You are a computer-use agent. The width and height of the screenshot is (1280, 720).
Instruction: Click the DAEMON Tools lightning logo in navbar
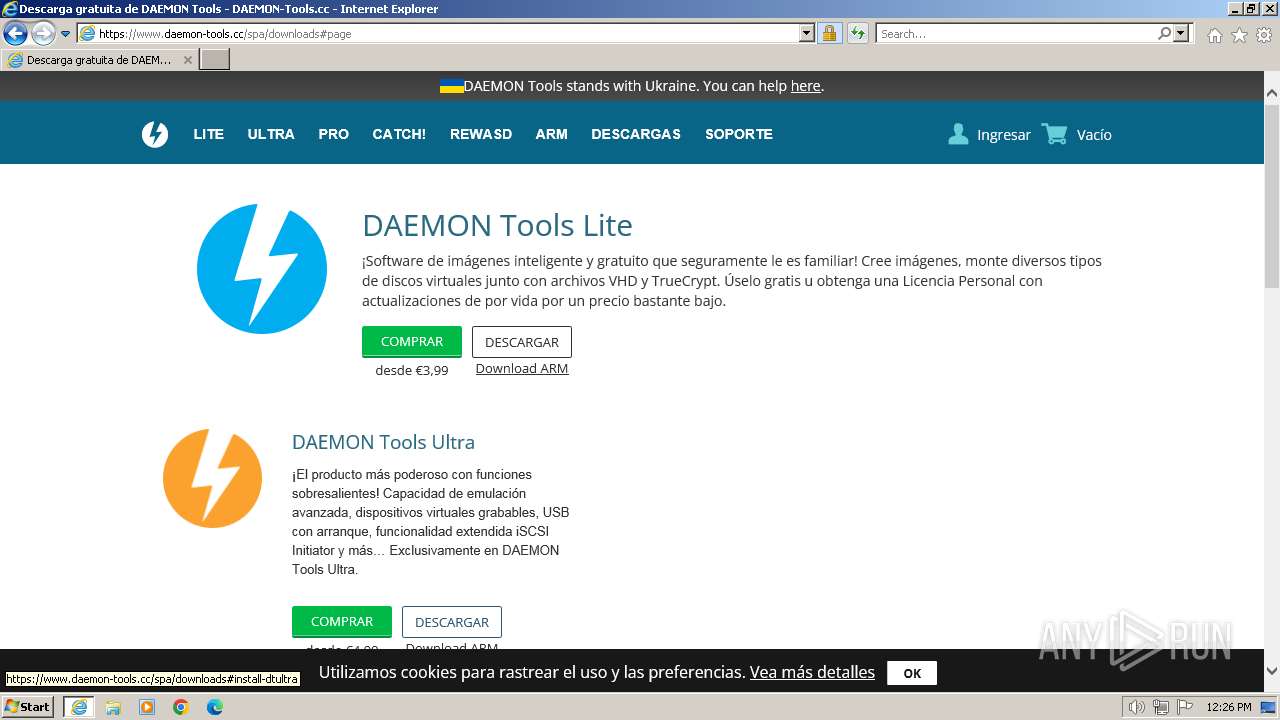tap(155, 134)
